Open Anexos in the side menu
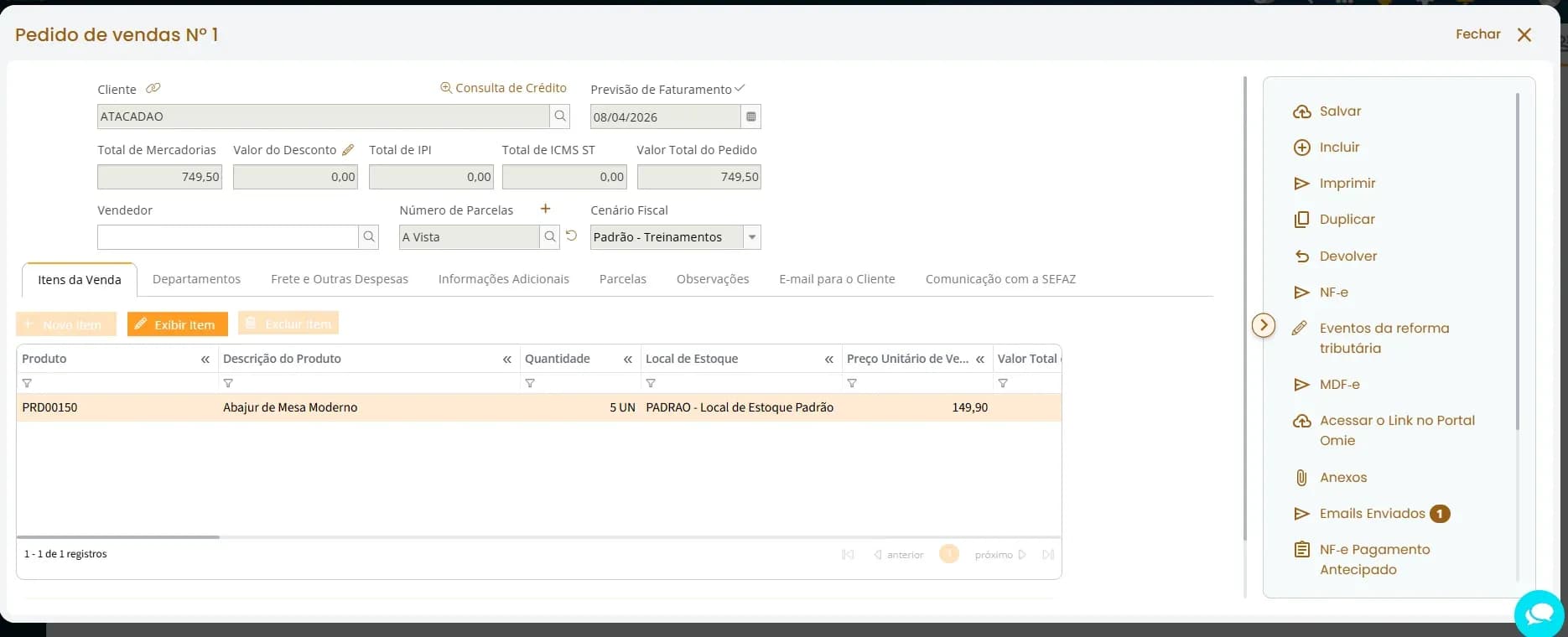This screenshot has height=637, width=1568. [x=1330, y=478]
